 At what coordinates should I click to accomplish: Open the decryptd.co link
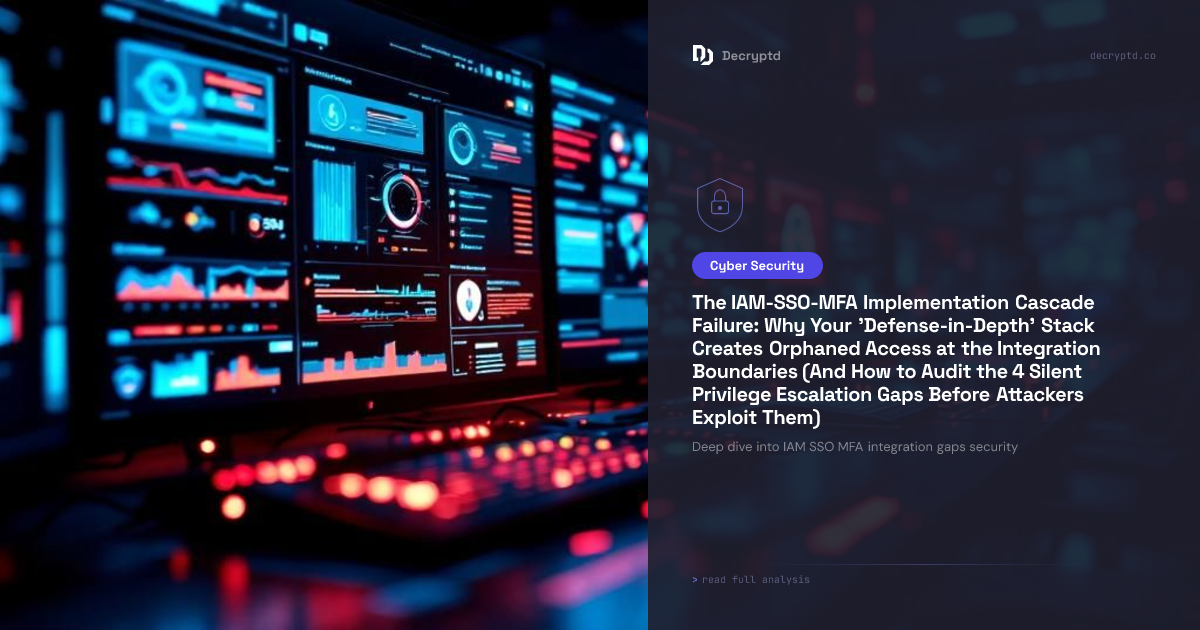point(1122,56)
